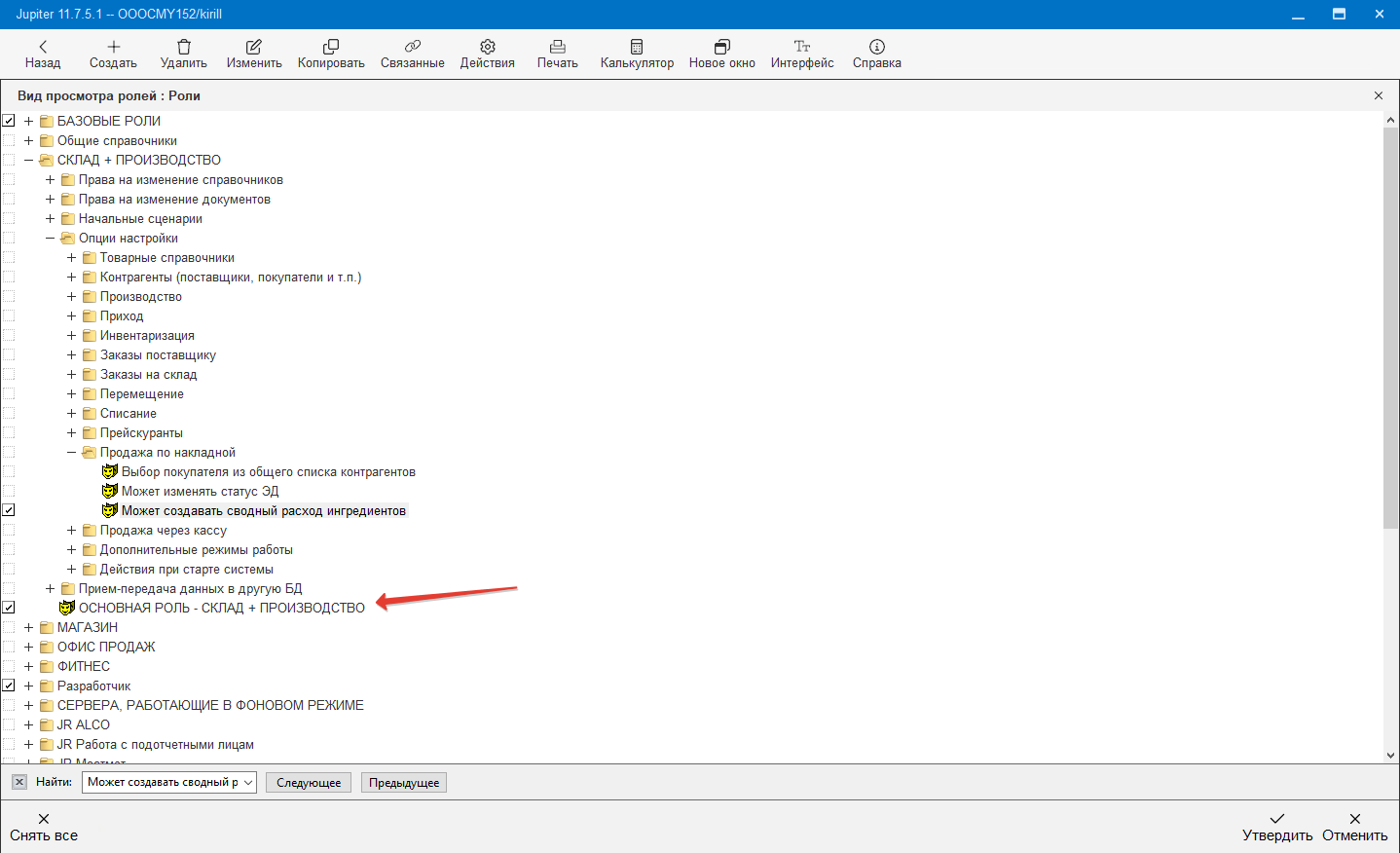Select the role icon of Может изменять статус ЭД
Image resolution: width=1400 pixels, height=853 pixels.
[110, 491]
